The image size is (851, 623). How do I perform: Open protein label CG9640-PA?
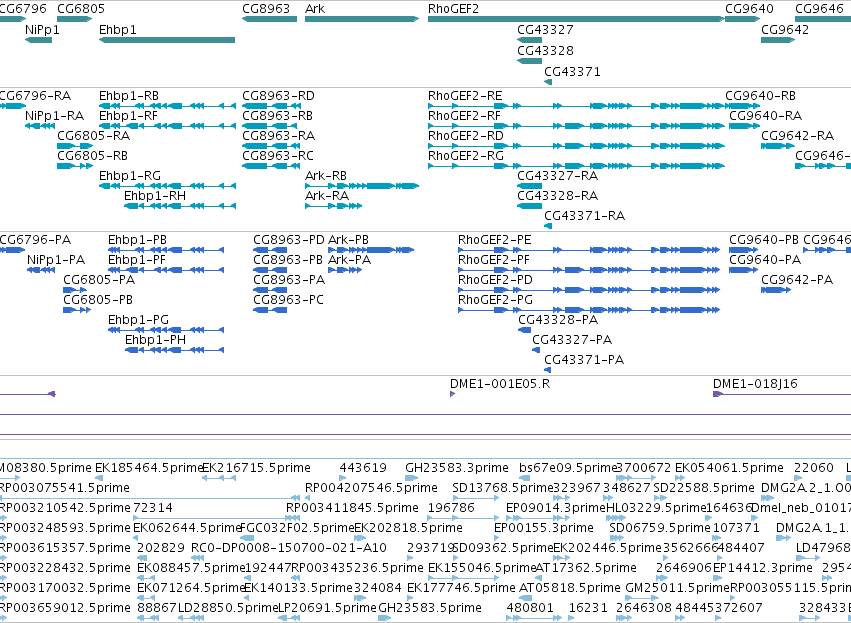tap(765, 260)
